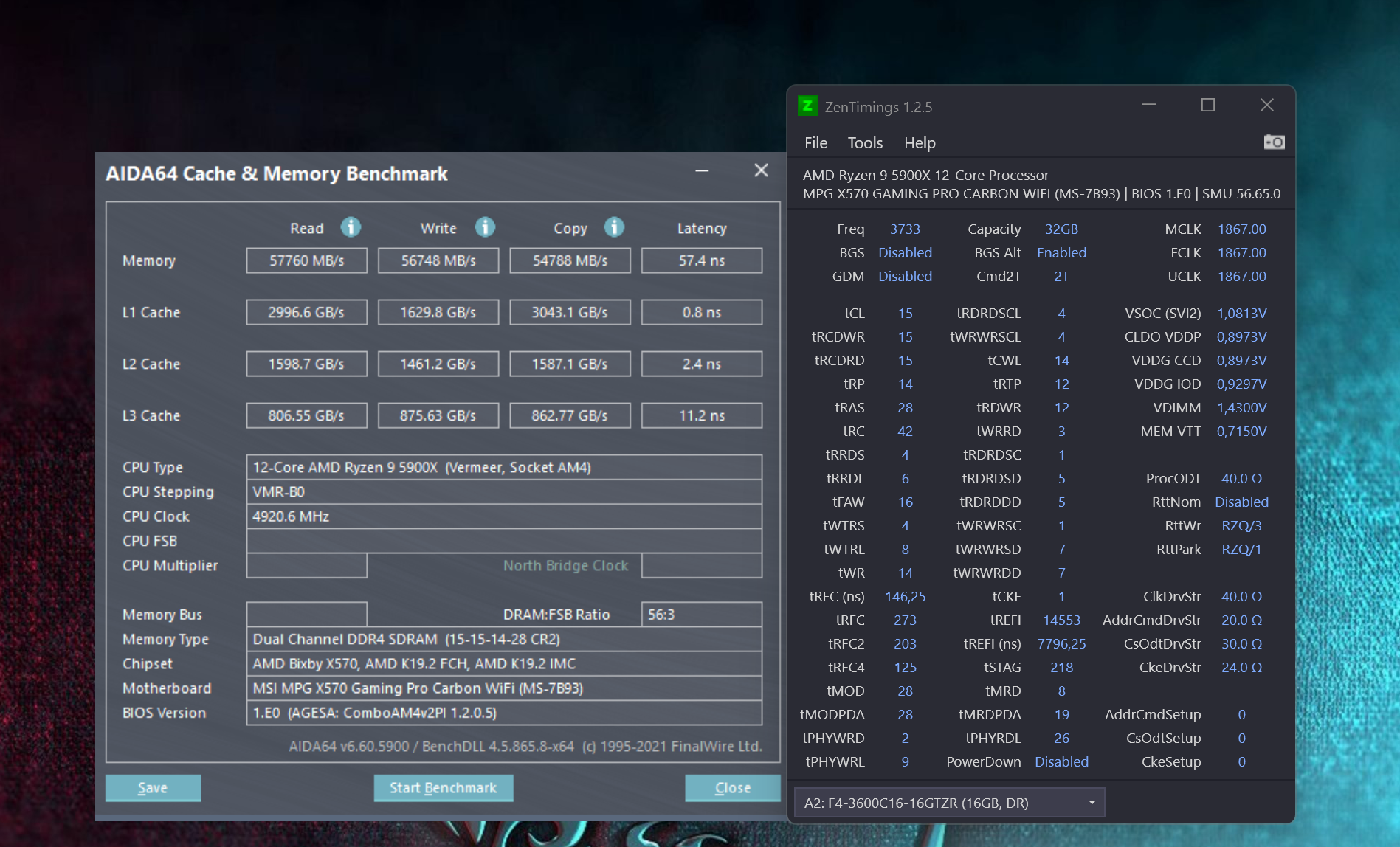
Task: Select the RttPark value RZQ/1
Action: pos(1242,550)
